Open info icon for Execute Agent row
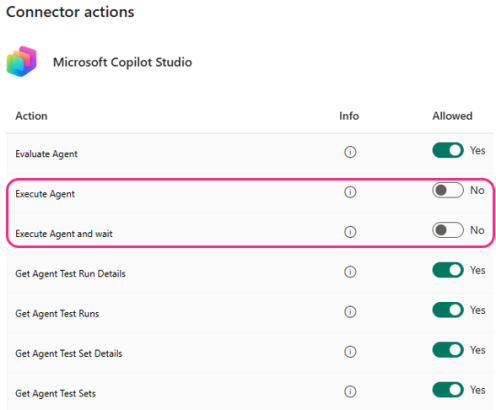The width and height of the screenshot is (496, 410). pyautogui.click(x=350, y=192)
